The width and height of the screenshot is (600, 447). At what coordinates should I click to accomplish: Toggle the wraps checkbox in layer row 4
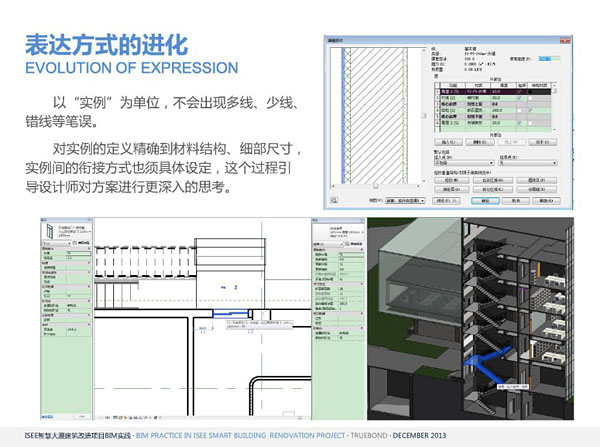520,110
